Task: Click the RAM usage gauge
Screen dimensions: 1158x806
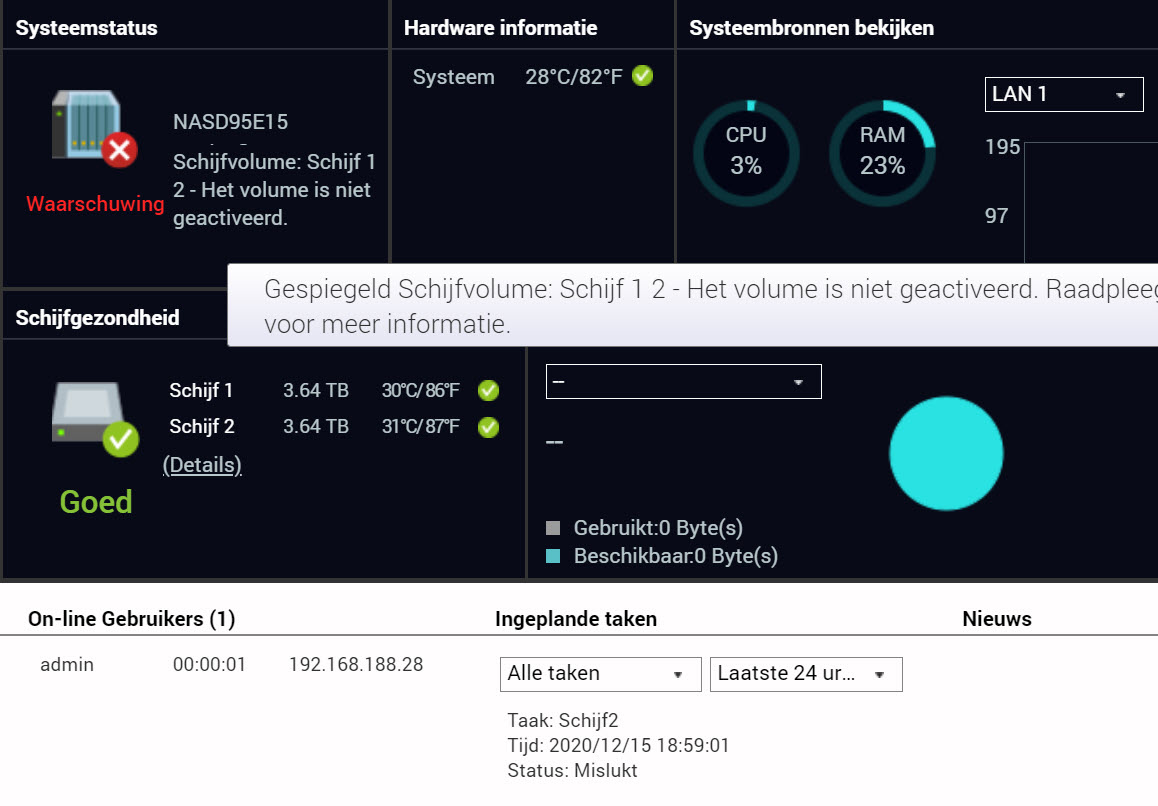Action: point(882,151)
